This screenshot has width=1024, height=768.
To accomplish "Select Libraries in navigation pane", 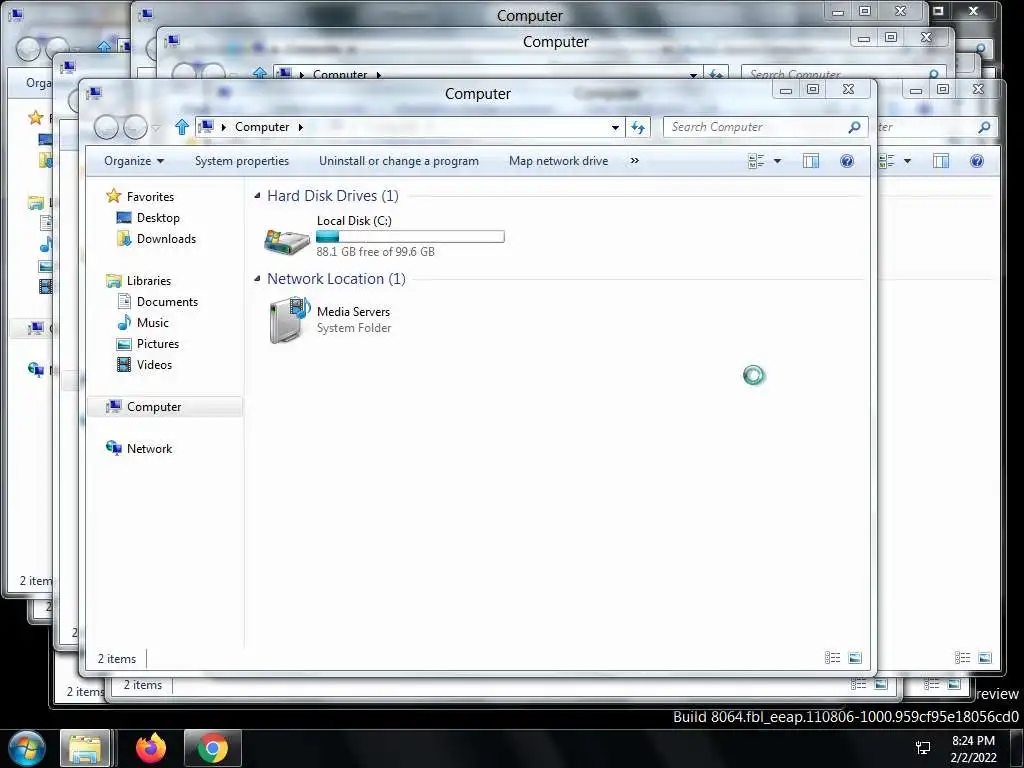I will coord(148,281).
